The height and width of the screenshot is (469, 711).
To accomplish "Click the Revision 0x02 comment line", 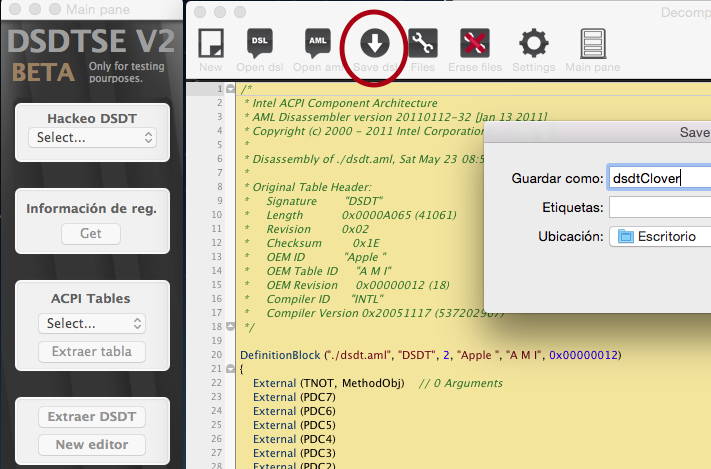I will 307,229.
